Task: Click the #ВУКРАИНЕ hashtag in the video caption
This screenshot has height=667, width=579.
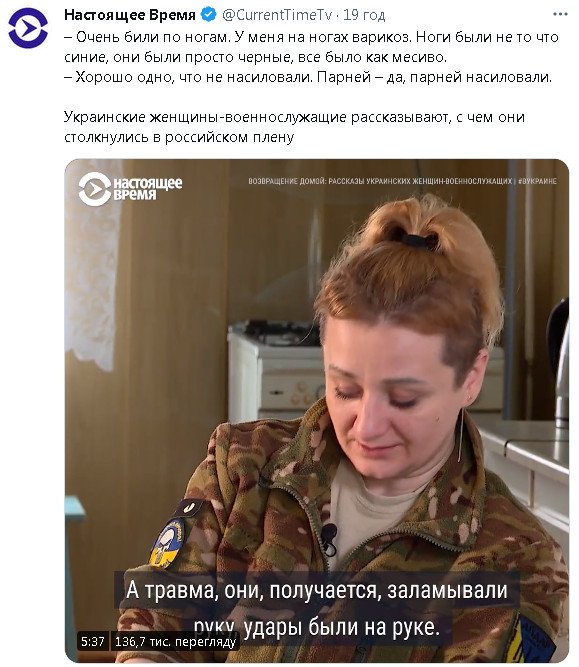Action: coord(538,181)
